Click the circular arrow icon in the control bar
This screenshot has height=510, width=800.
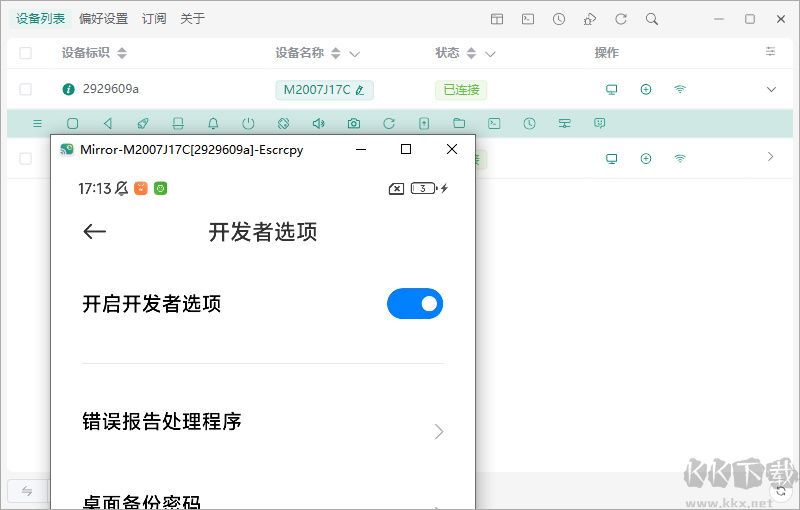click(389, 123)
